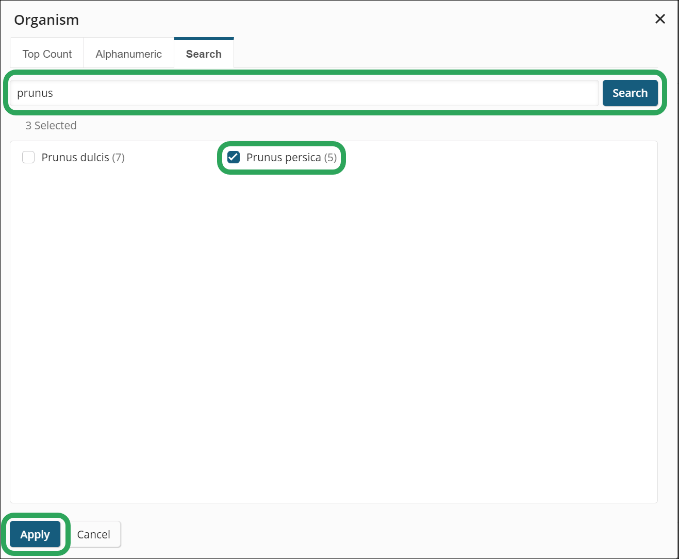
Task: Click the Prunus dulcis (7) label
Action: [x=83, y=157]
